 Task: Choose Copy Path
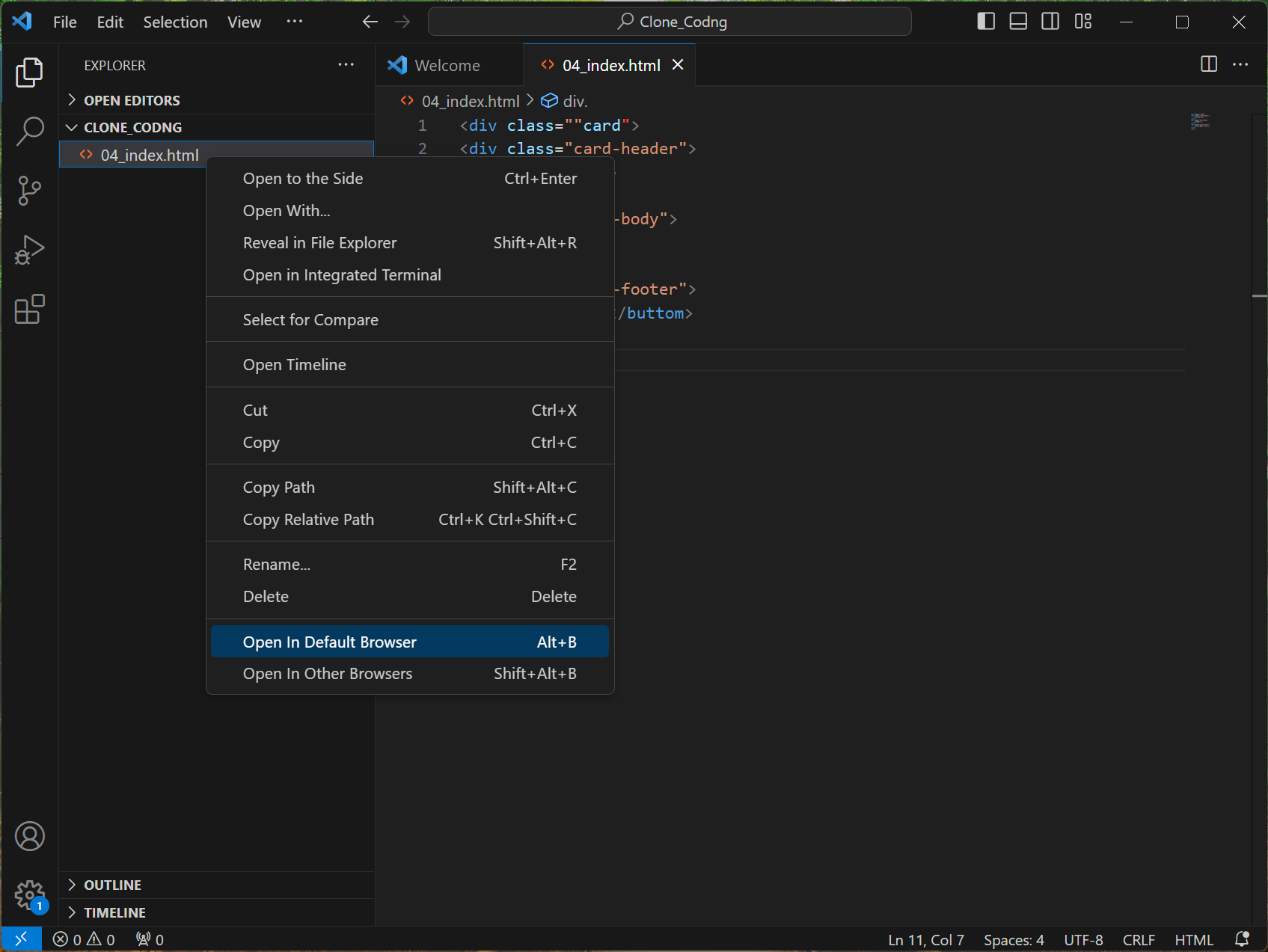coord(410,487)
